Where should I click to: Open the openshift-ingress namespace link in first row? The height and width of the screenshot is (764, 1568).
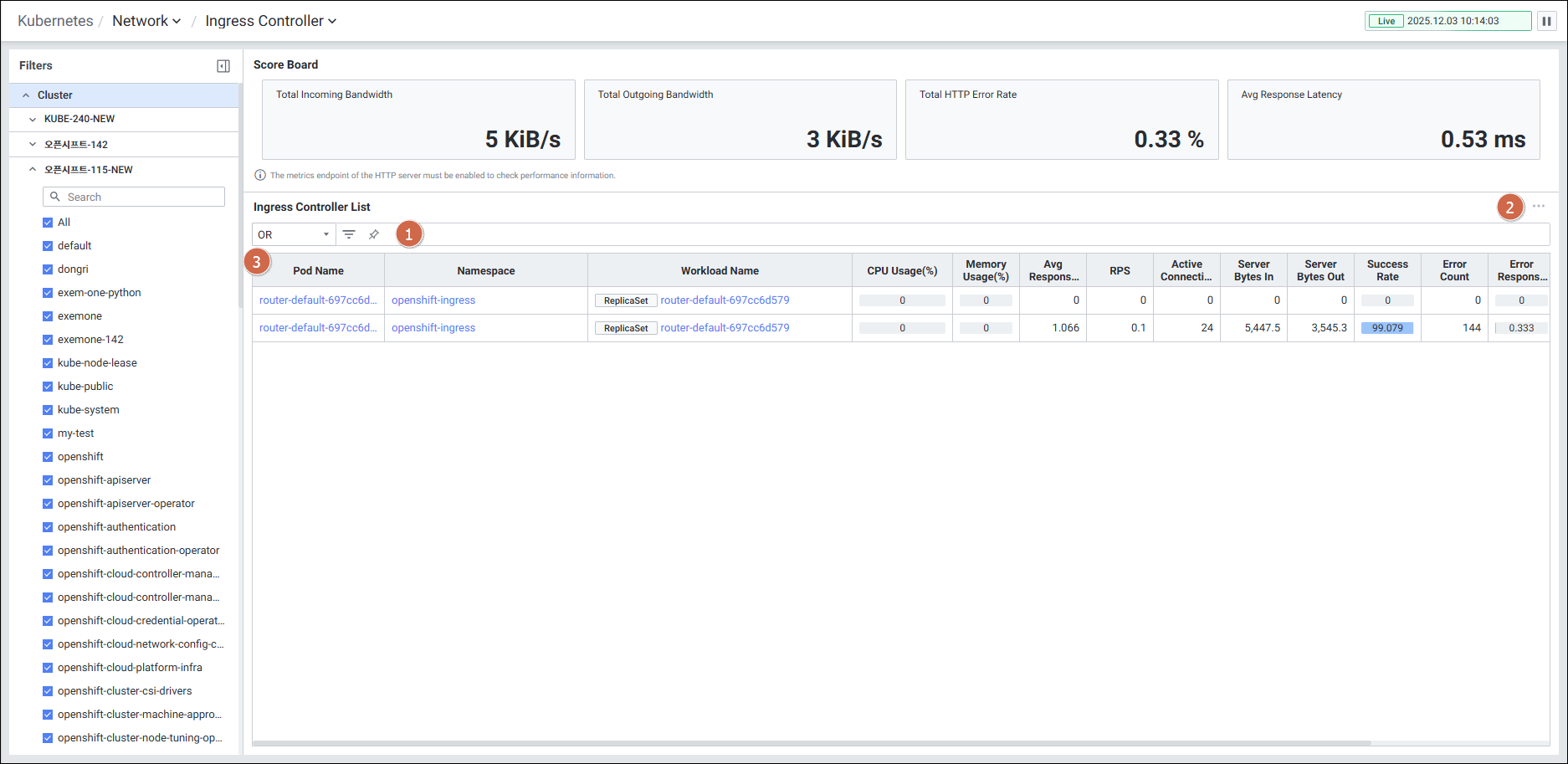point(433,300)
